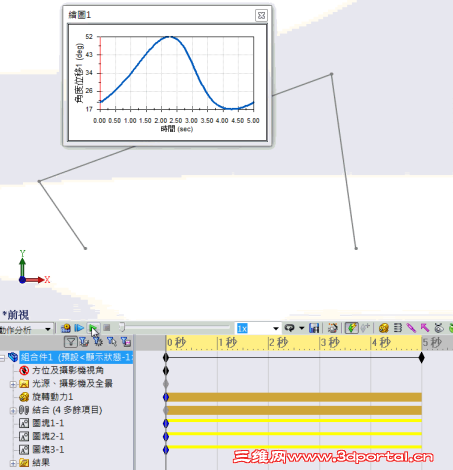Click the *前視 view label
Image resolution: width=453 pixels, height=470 pixels.
tap(16, 315)
